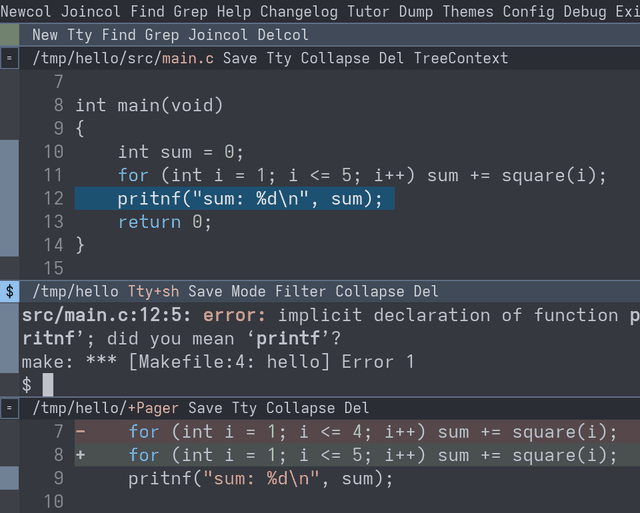Open Config from the top bar
The width and height of the screenshot is (640, 513).
529,11
